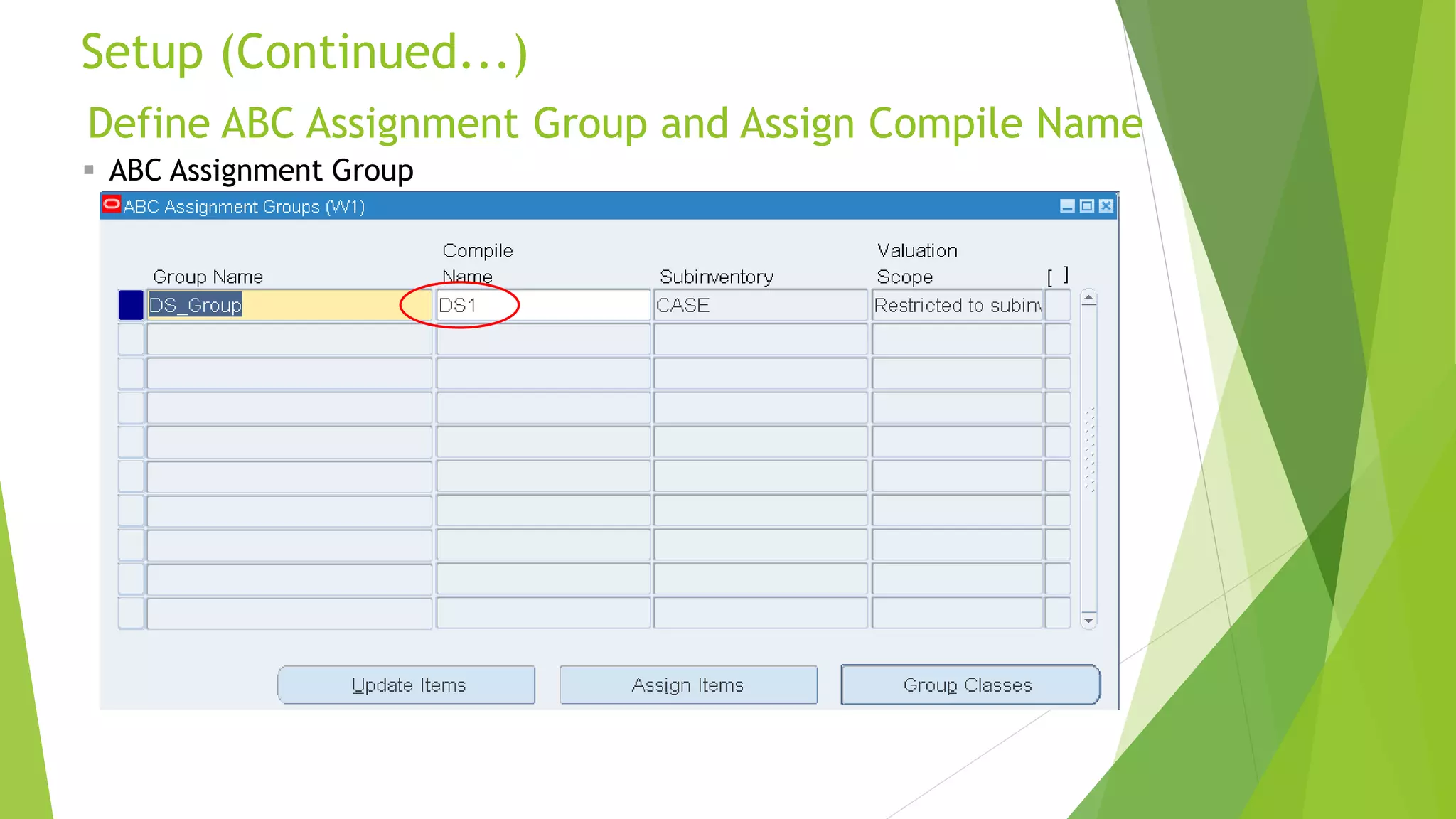The width and height of the screenshot is (1456, 819).
Task: Click the Valuation Scope column header
Action: 917,263
